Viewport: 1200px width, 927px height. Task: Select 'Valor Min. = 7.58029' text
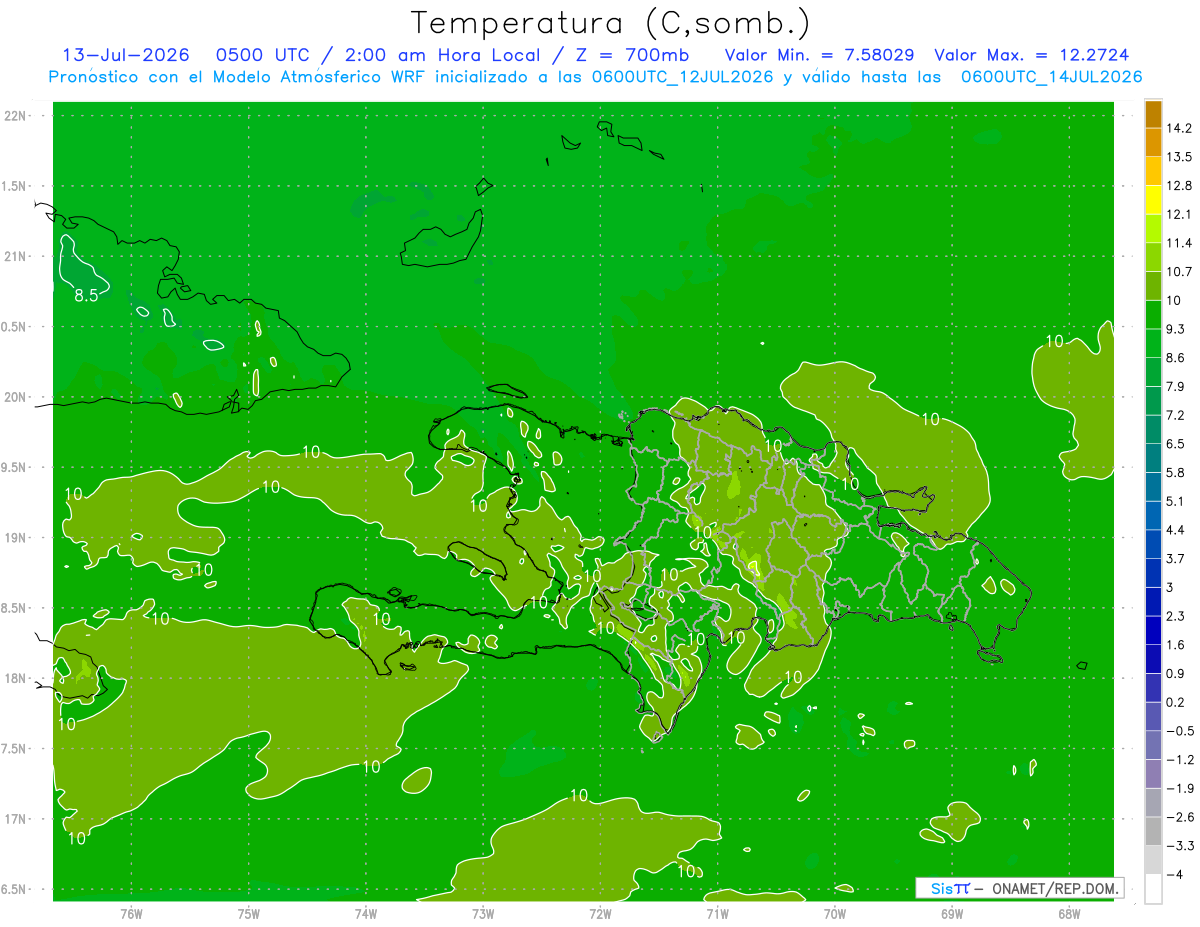point(819,55)
